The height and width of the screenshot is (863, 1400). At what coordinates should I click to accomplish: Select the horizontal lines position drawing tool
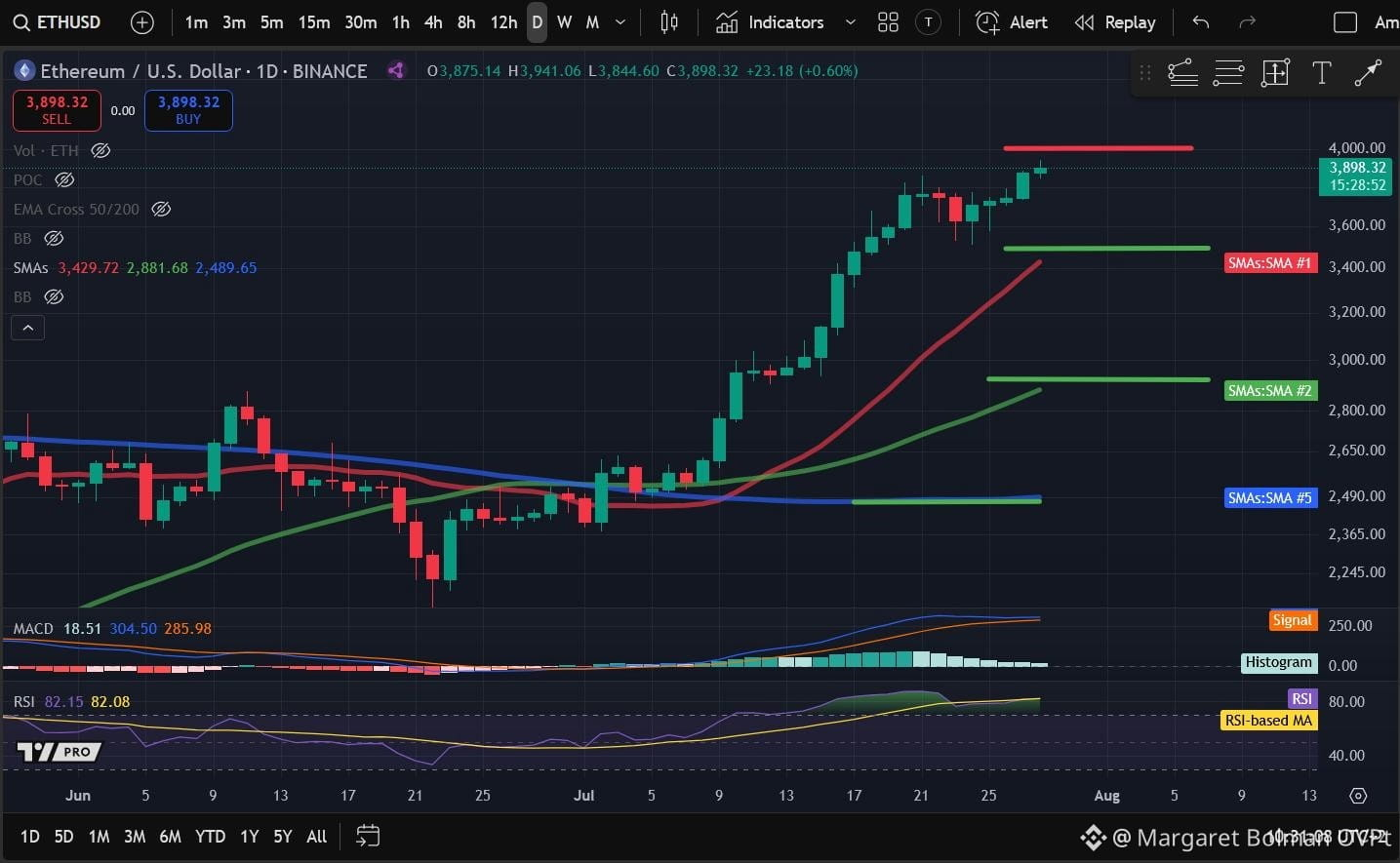(x=1228, y=72)
